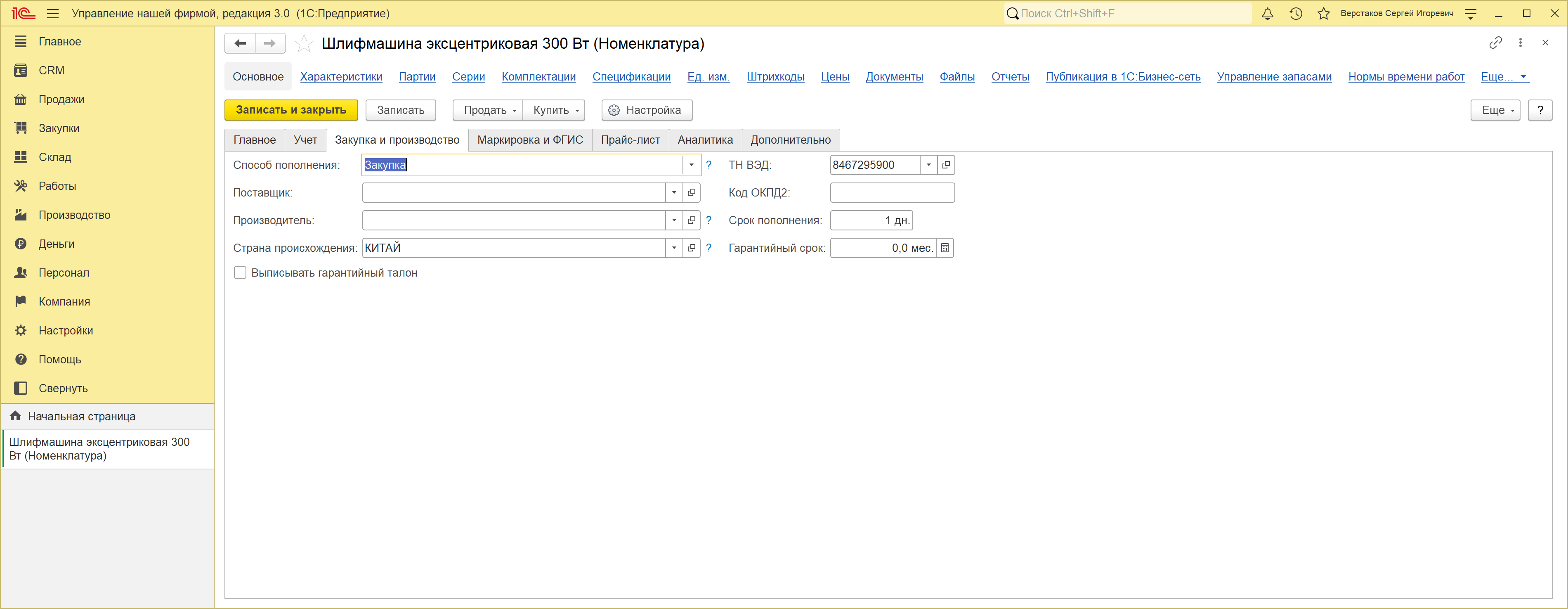Open the Персонал section
The width and height of the screenshot is (1568, 609).
107,273
